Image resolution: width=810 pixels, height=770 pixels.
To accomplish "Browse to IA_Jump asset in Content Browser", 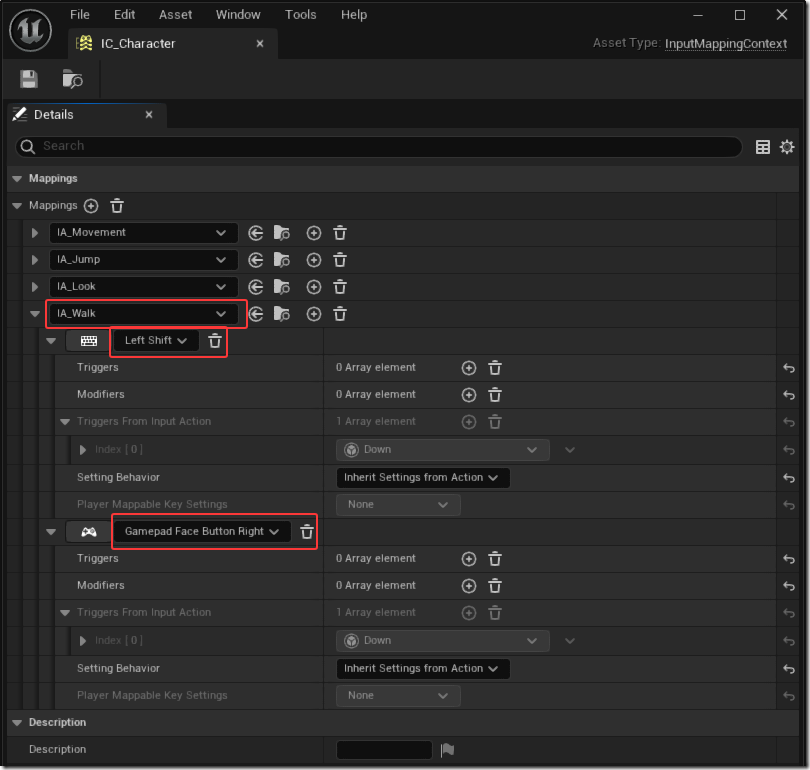I will (282, 260).
